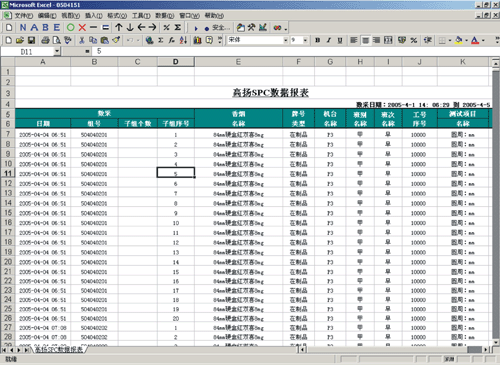Viewport: 500px width, 365px height.
Task: Click the AutoSum icon in standard toolbar
Action: click(x=161, y=41)
